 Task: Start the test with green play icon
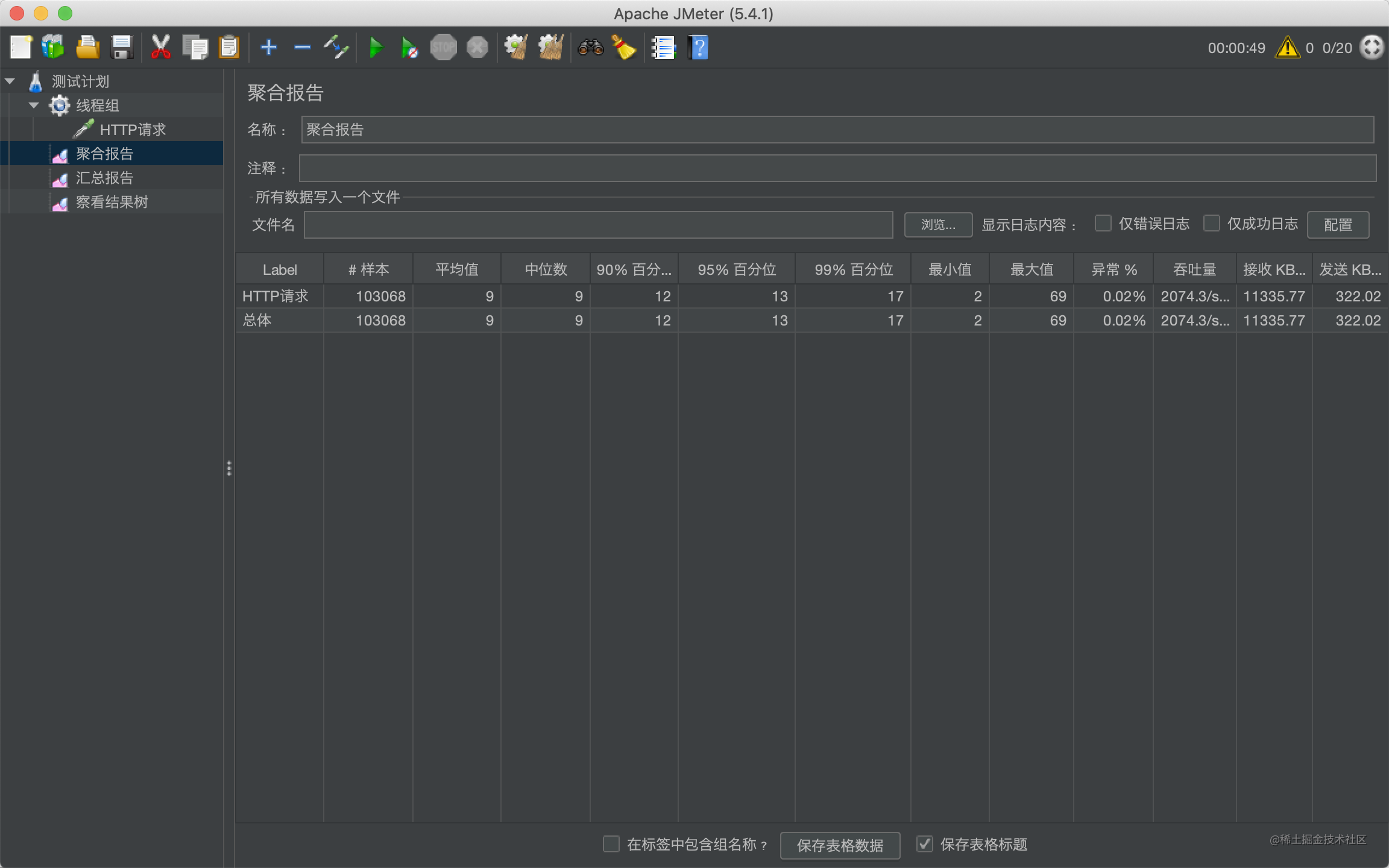click(x=376, y=47)
